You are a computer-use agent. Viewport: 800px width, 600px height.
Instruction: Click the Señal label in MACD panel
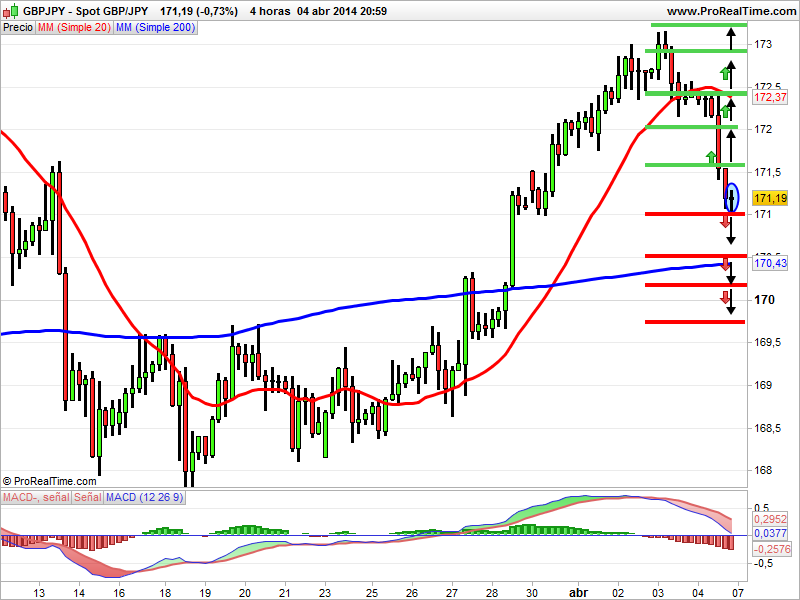click(x=88, y=497)
